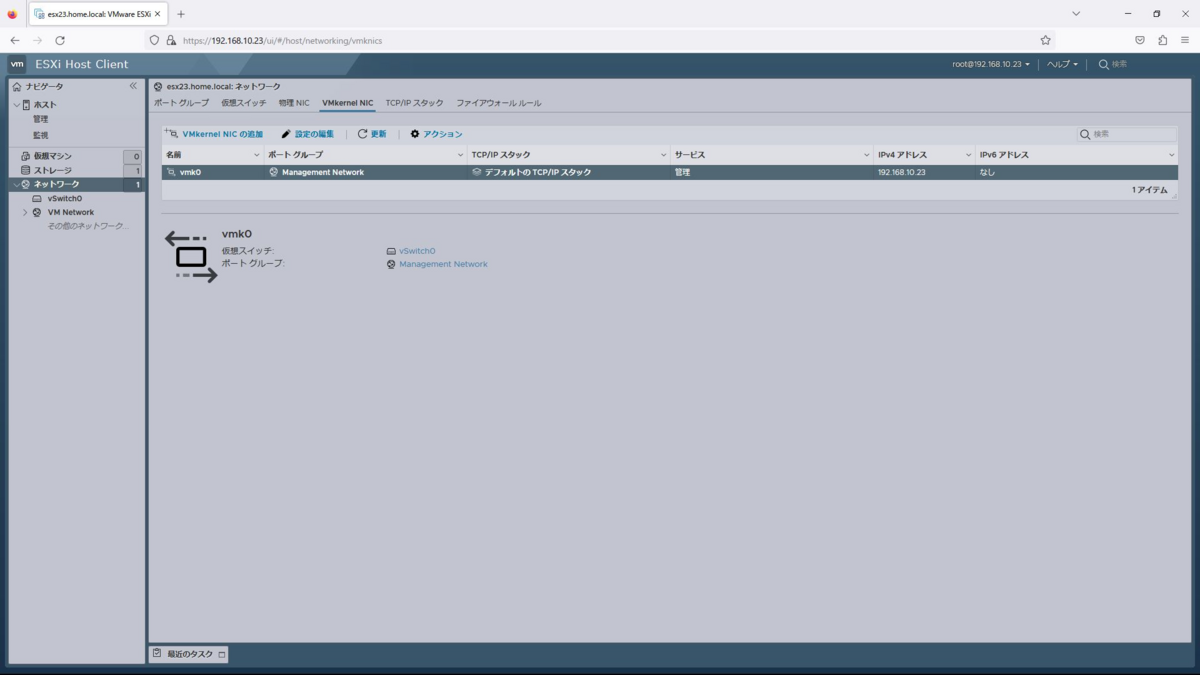Open the vSwitch0 link in details
This screenshot has width=1200, height=675.
pyautogui.click(x=417, y=251)
